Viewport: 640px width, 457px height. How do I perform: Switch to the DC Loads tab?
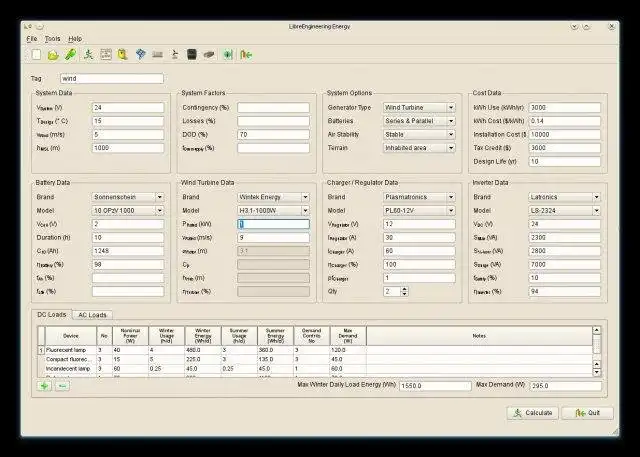51,315
